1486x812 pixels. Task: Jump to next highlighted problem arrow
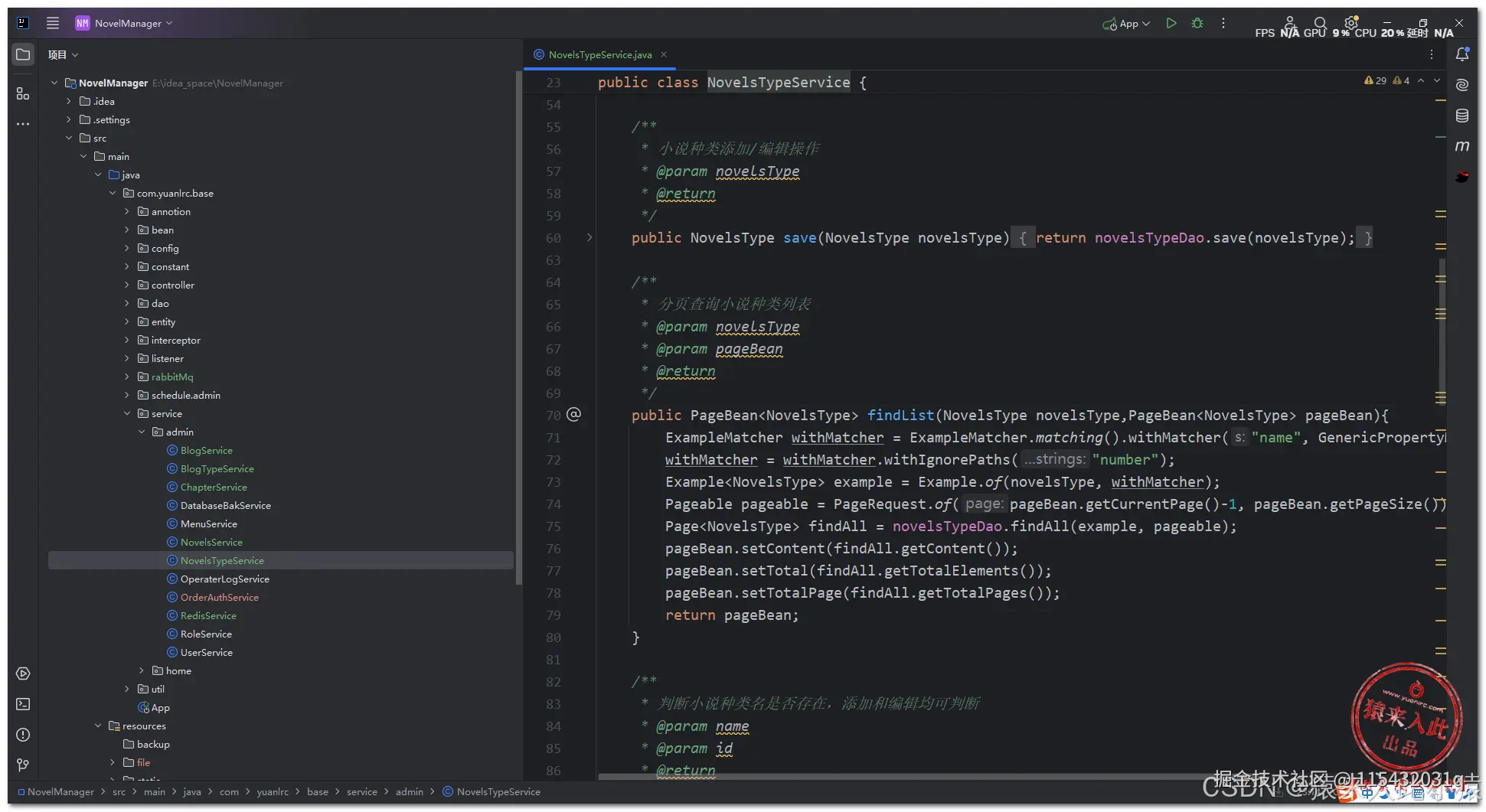(x=1437, y=80)
